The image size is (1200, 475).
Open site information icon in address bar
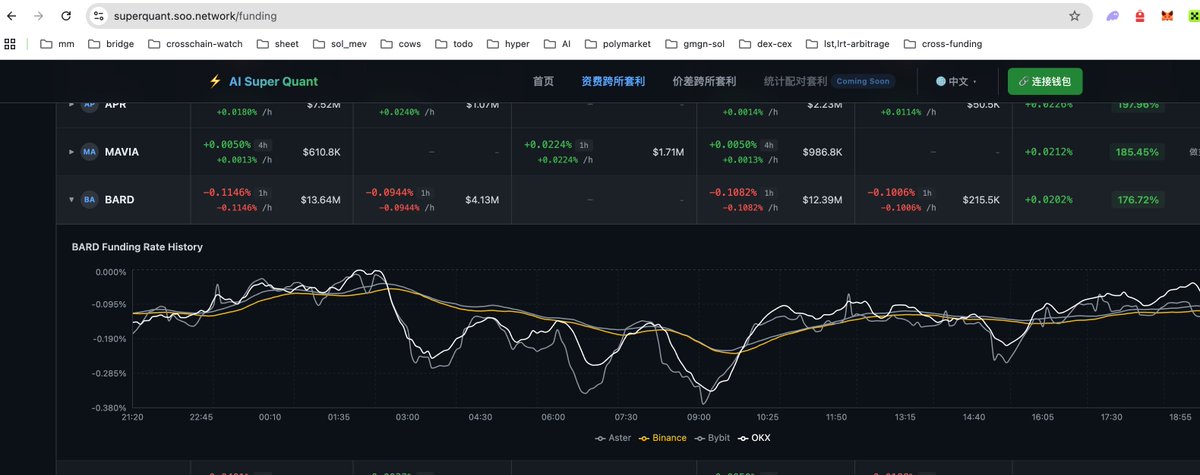click(x=98, y=16)
